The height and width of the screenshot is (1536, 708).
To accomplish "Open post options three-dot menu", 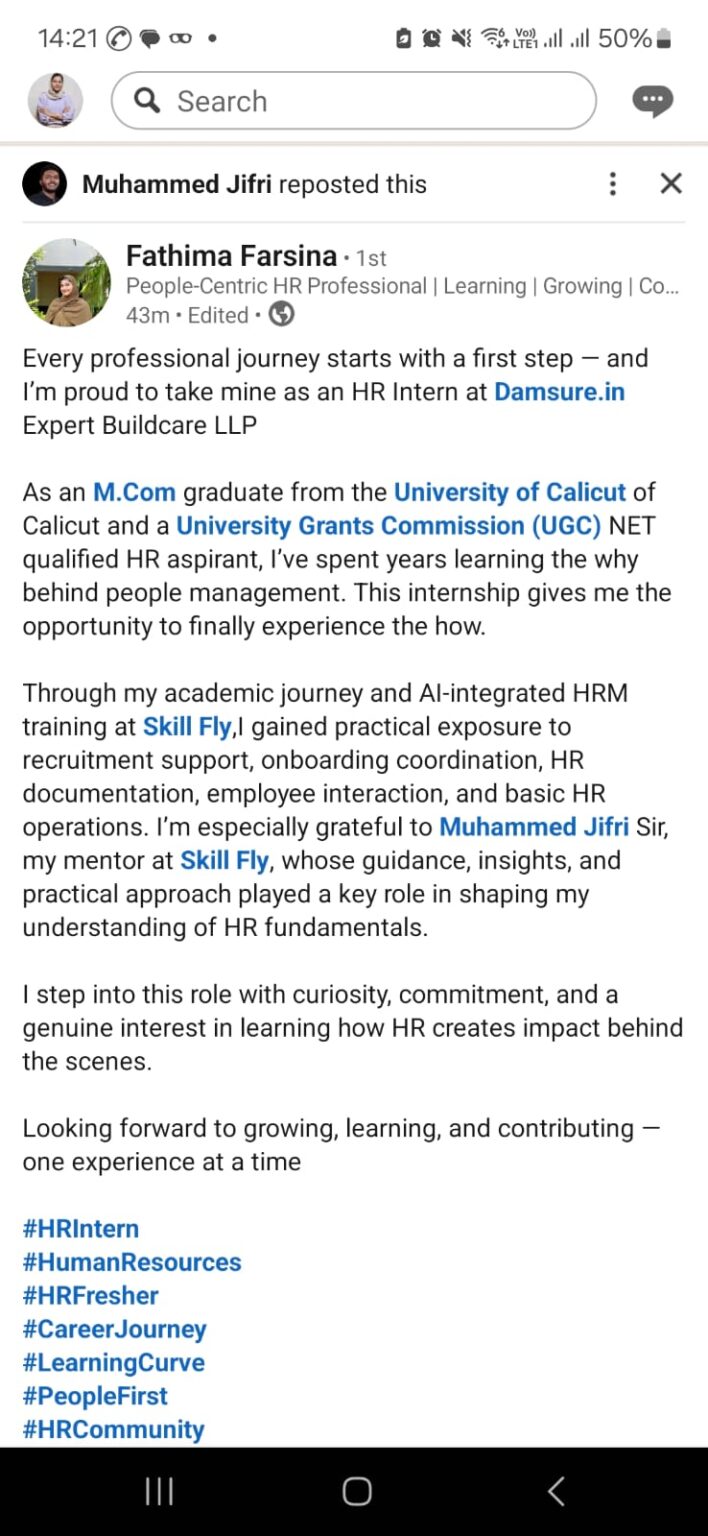I will 612,183.
